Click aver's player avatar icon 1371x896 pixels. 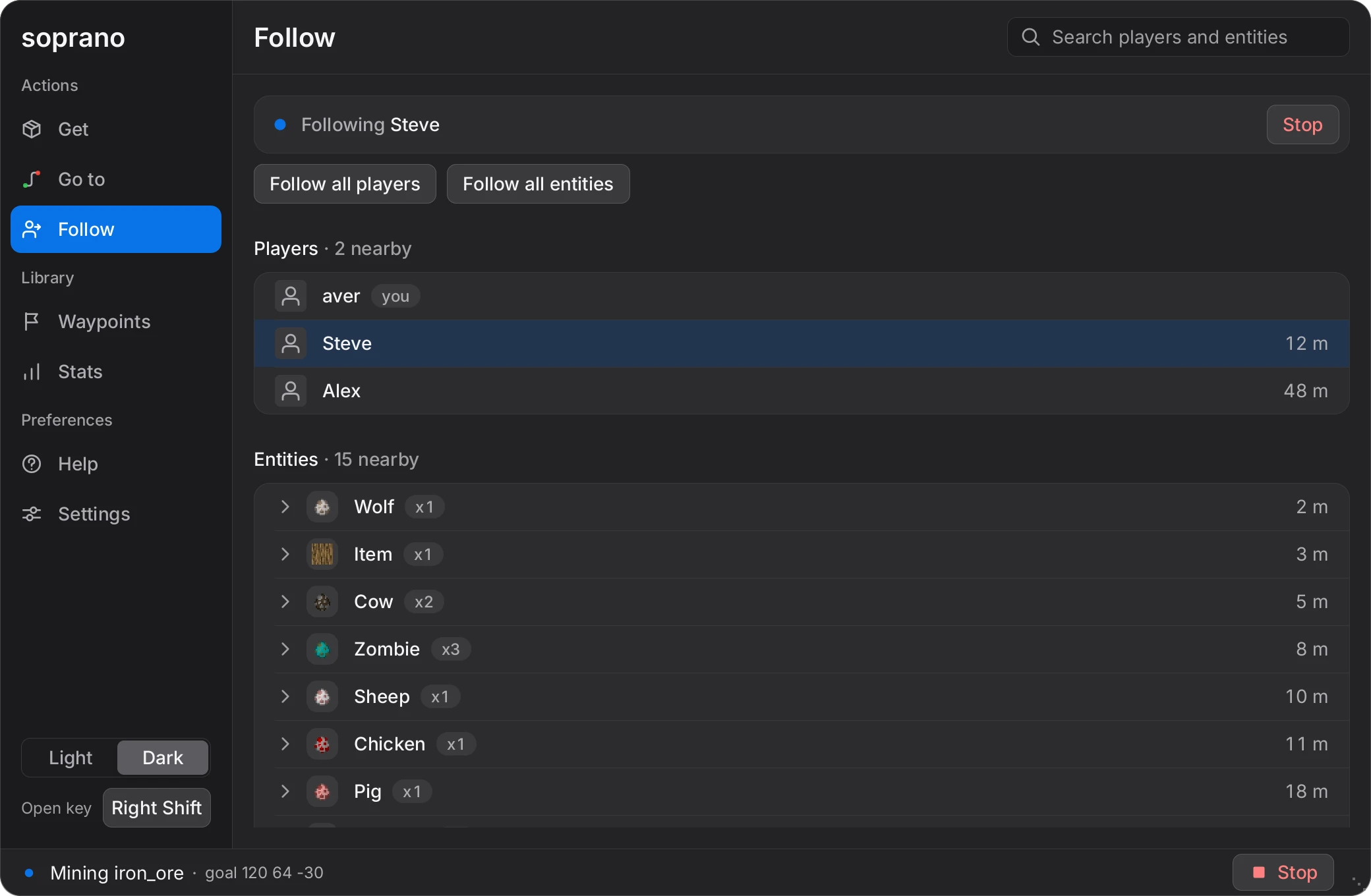pos(291,296)
